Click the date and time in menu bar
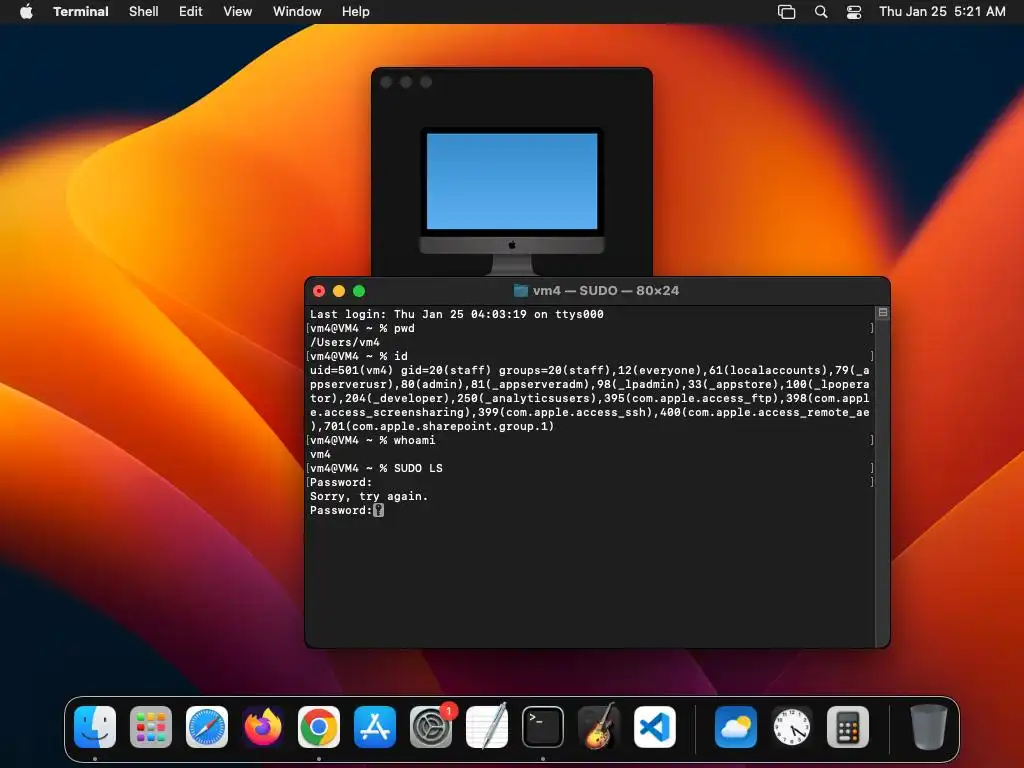This screenshot has height=768, width=1024. (x=942, y=11)
